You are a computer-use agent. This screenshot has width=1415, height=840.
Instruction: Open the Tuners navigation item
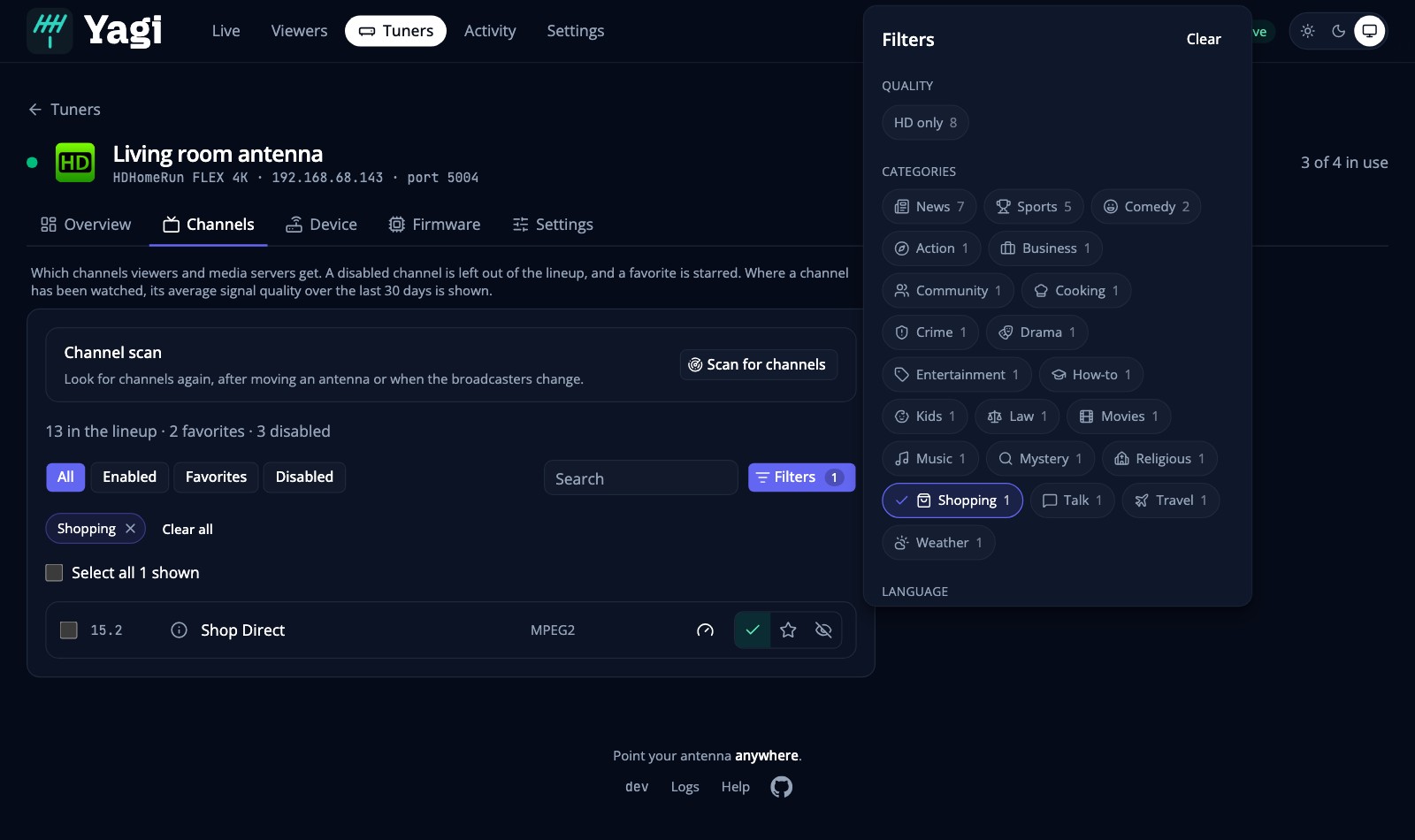[395, 31]
